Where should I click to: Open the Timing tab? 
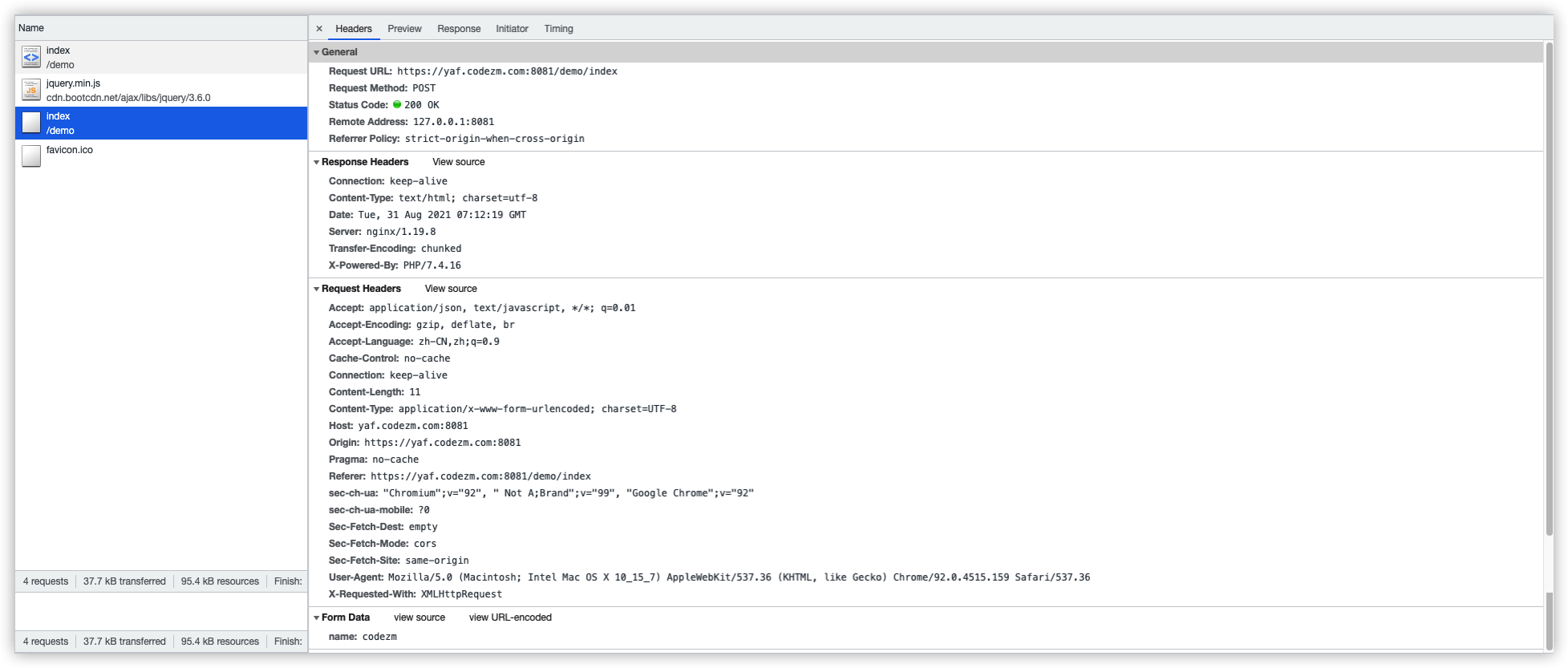558,29
